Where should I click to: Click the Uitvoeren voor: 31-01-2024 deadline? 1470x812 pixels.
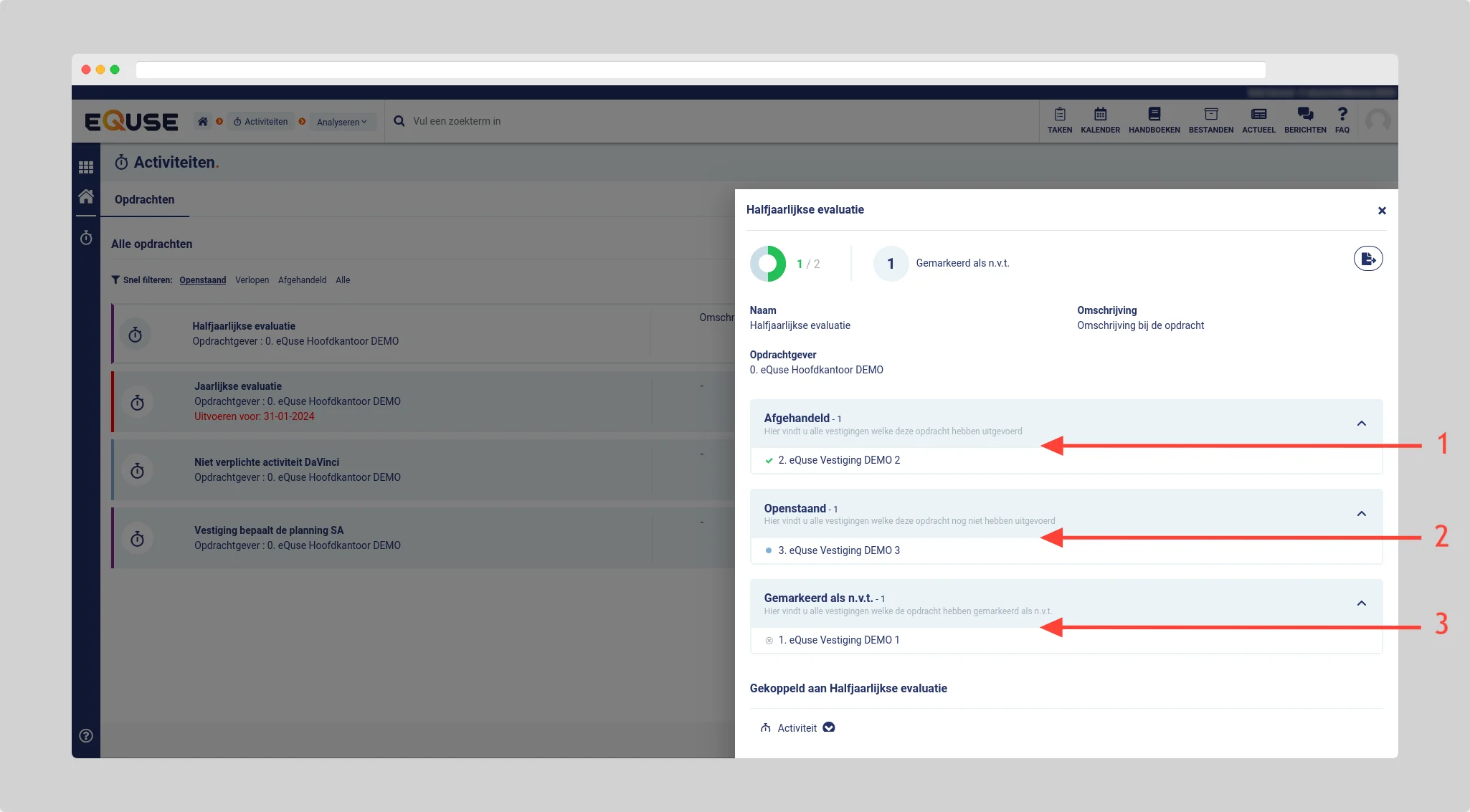click(x=255, y=416)
